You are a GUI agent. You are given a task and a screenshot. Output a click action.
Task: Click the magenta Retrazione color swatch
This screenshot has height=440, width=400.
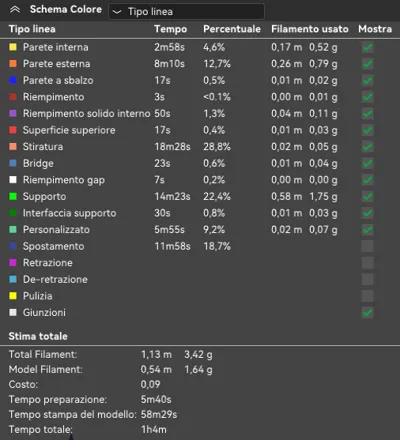click(x=13, y=263)
